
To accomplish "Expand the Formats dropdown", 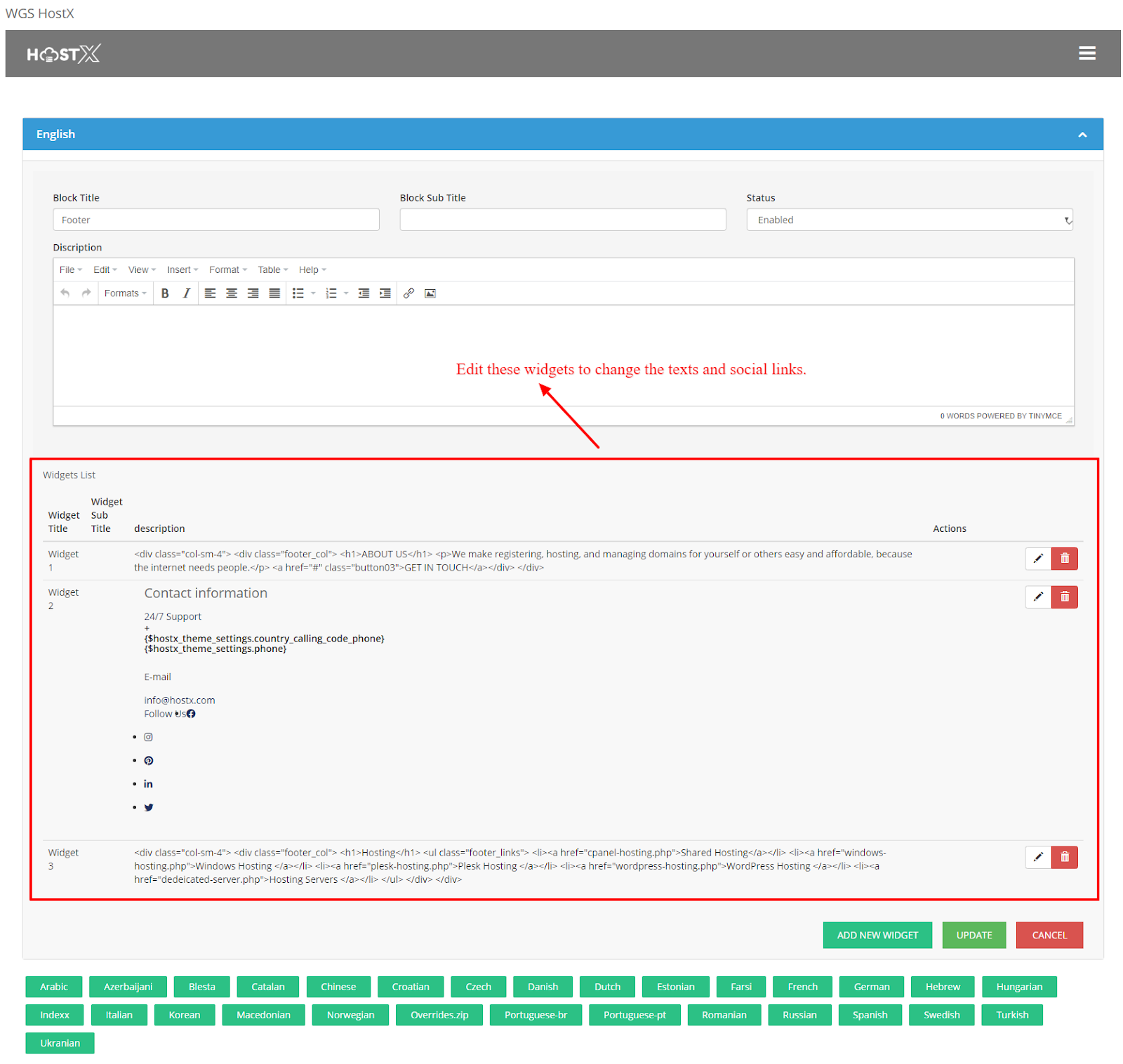I will click(x=125, y=293).
